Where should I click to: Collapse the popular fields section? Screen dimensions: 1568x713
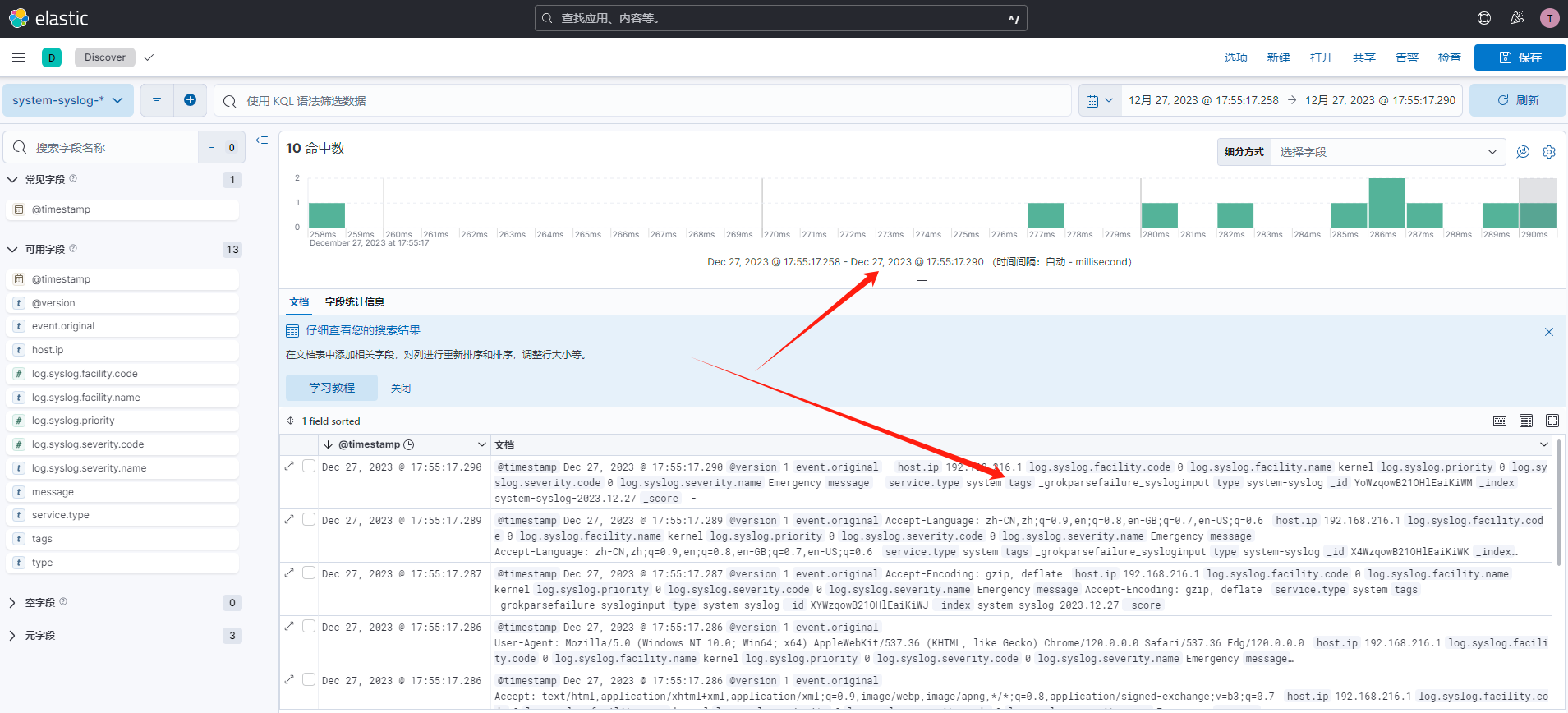point(12,180)
